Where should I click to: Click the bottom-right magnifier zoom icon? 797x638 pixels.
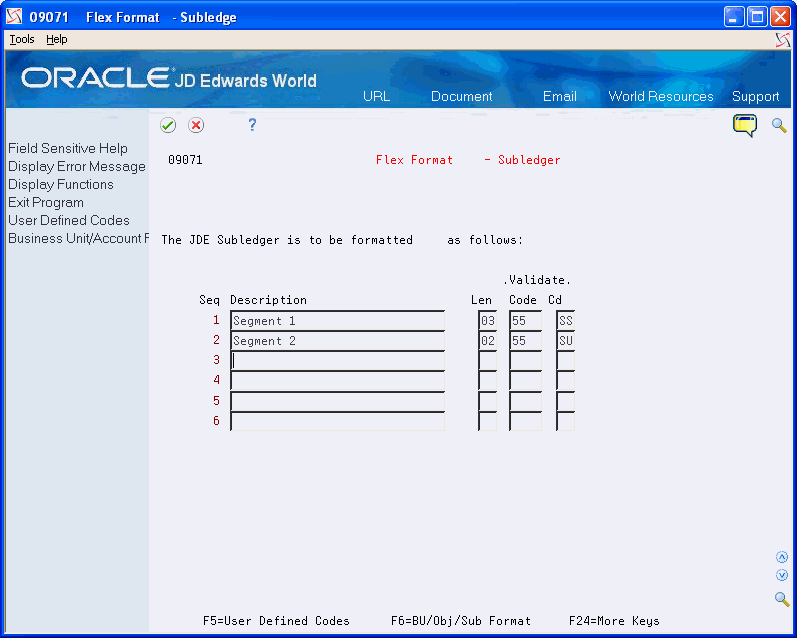(x=782, y=599)
